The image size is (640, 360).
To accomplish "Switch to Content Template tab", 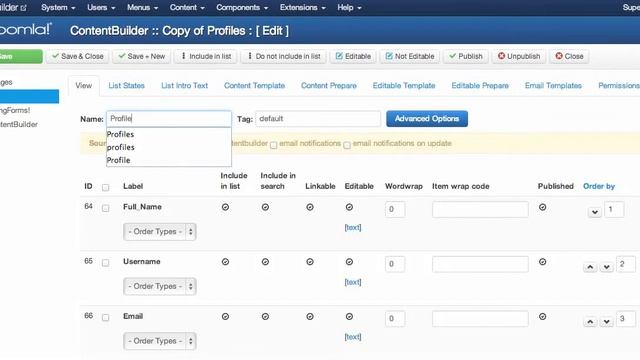I will point(254,86).
